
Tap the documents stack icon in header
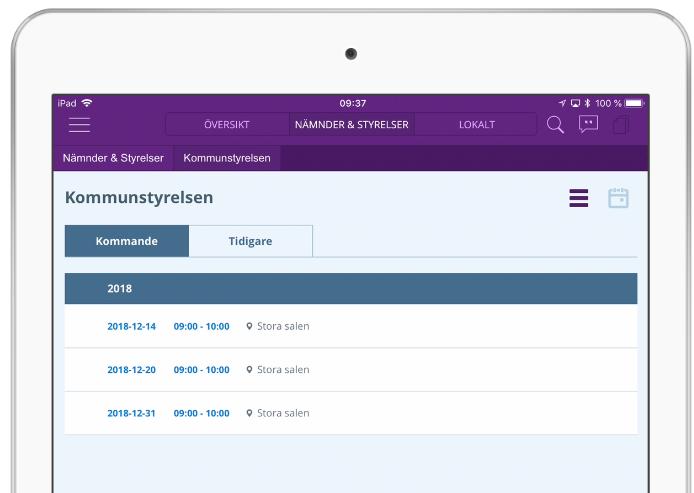click(x=621, y=125)
